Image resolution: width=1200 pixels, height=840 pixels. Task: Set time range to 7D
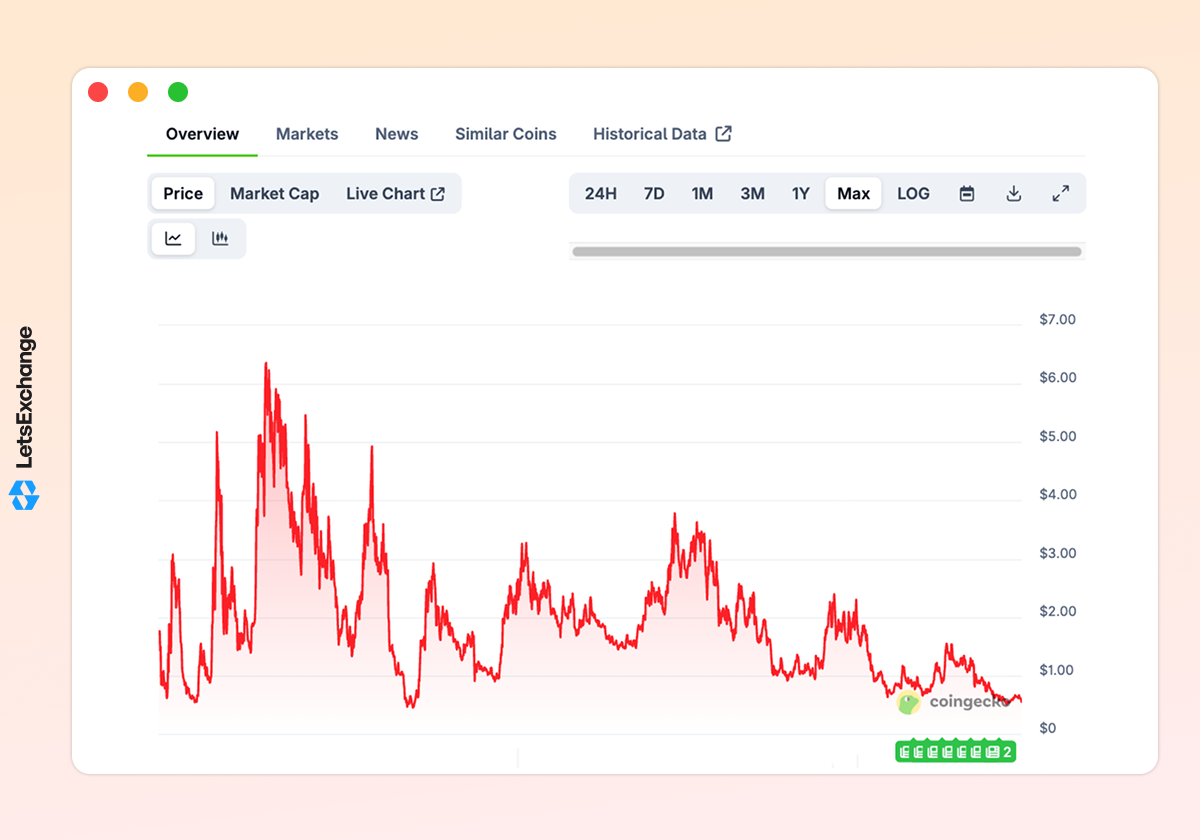click(x=654, y=194)
